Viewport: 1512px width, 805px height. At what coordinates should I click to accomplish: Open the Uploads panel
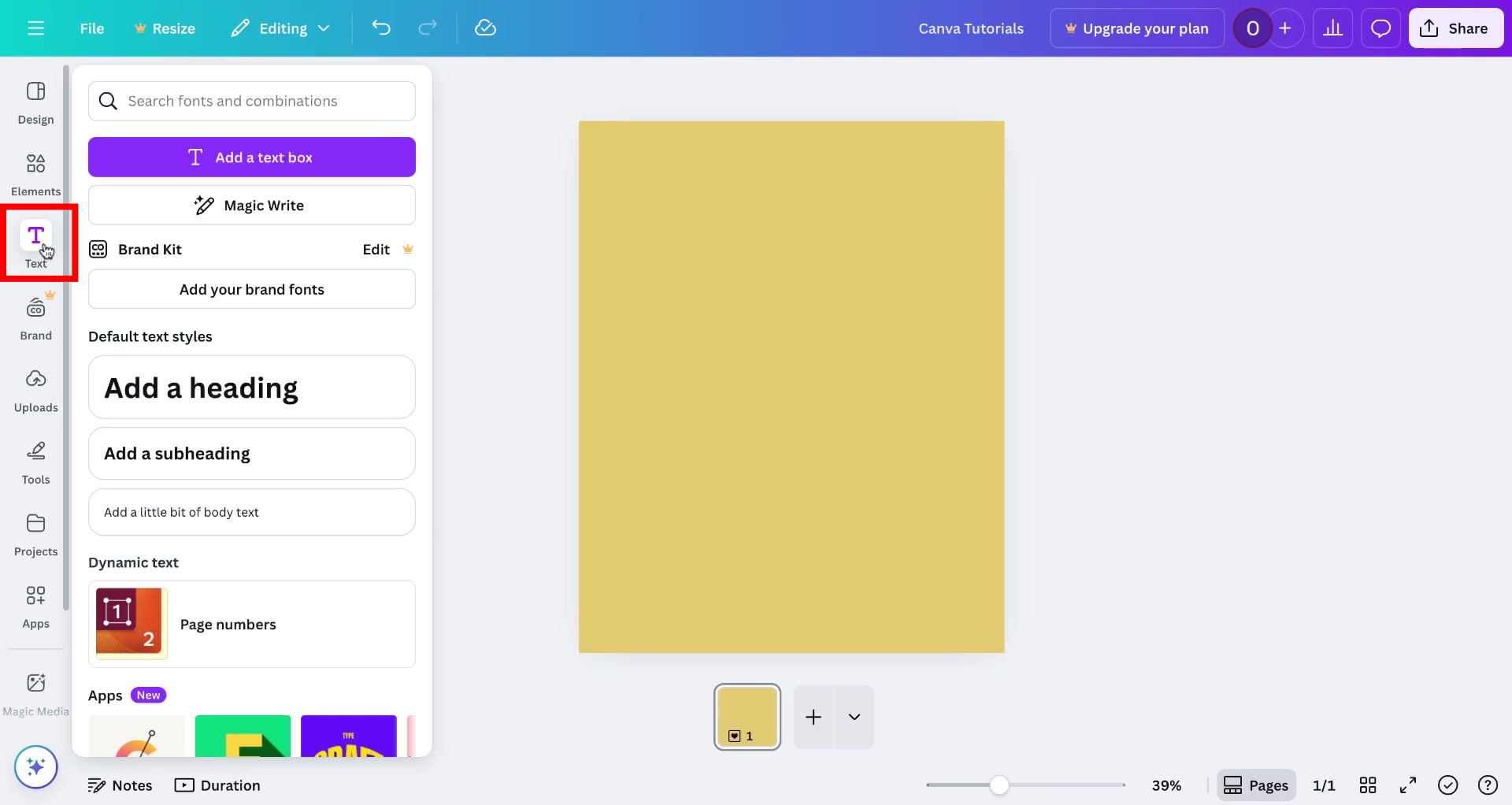(x=35, y=389)
